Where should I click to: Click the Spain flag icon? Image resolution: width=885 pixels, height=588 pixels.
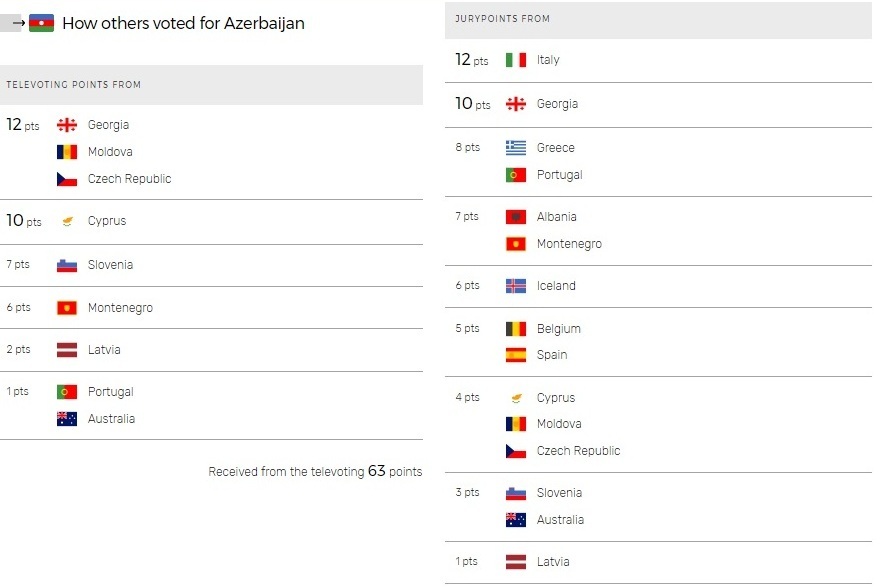[x=516, y=355]
